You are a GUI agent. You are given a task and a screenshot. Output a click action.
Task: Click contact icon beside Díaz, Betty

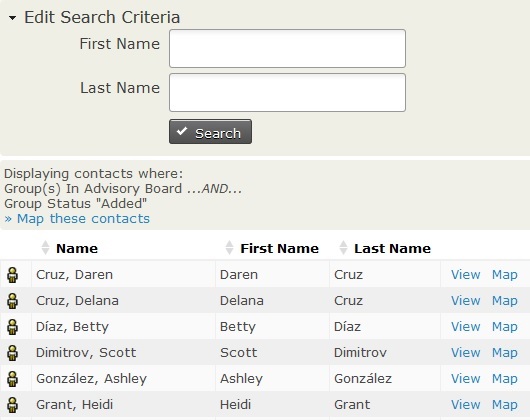(13, 327)
